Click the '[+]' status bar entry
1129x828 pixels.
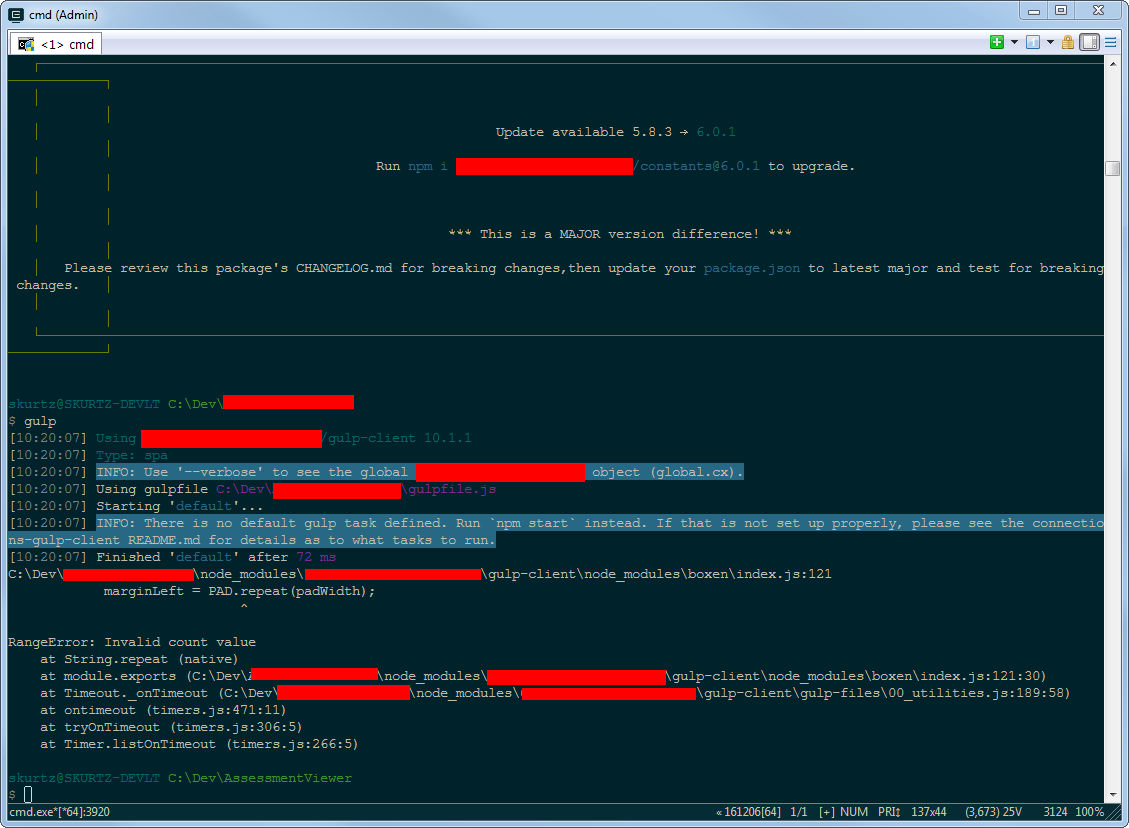(x=827, y=812)
